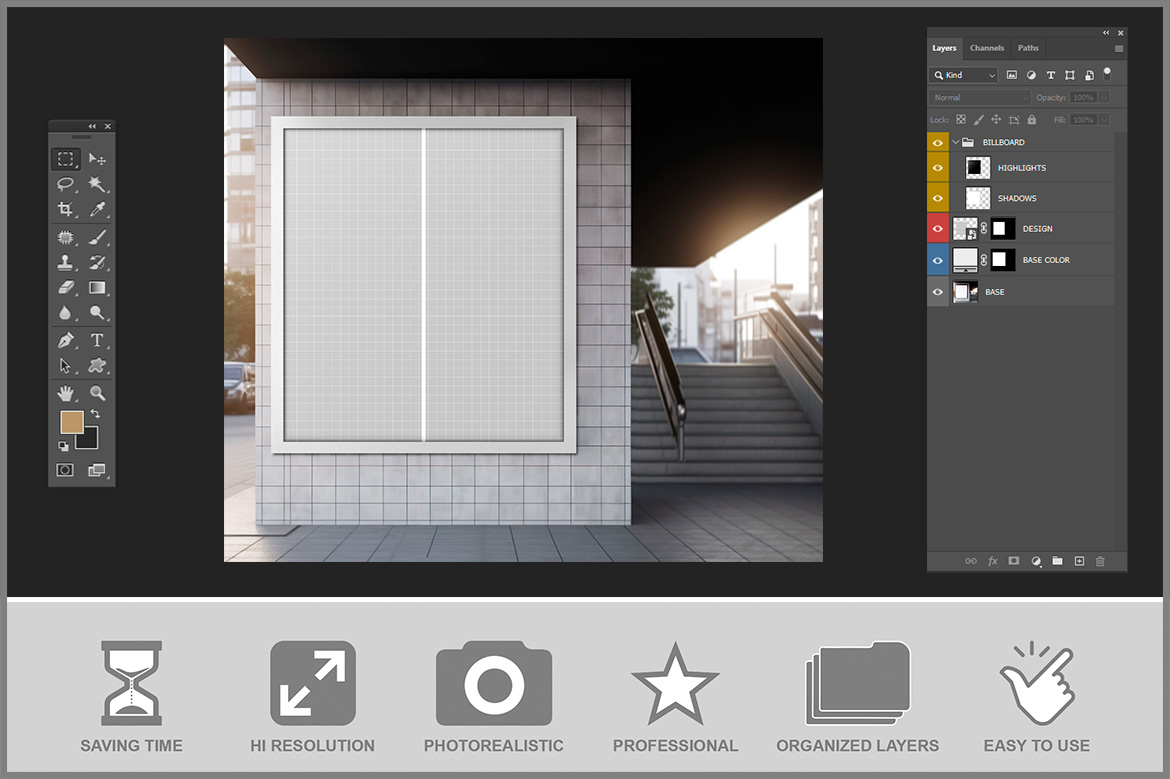The image size is (1170, 779).
Task: Toggle visibility of the DESIGN layer
Action: [938, 229]
